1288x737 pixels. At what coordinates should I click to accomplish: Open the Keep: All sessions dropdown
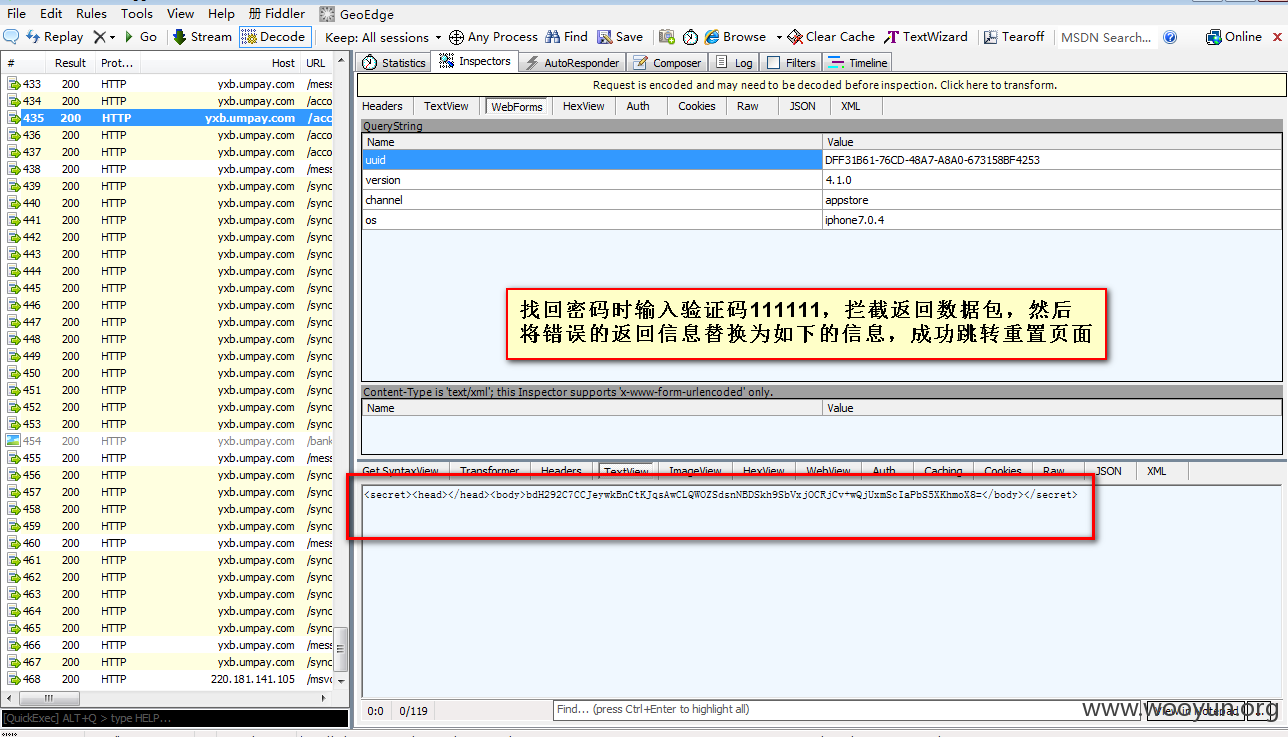383,37
